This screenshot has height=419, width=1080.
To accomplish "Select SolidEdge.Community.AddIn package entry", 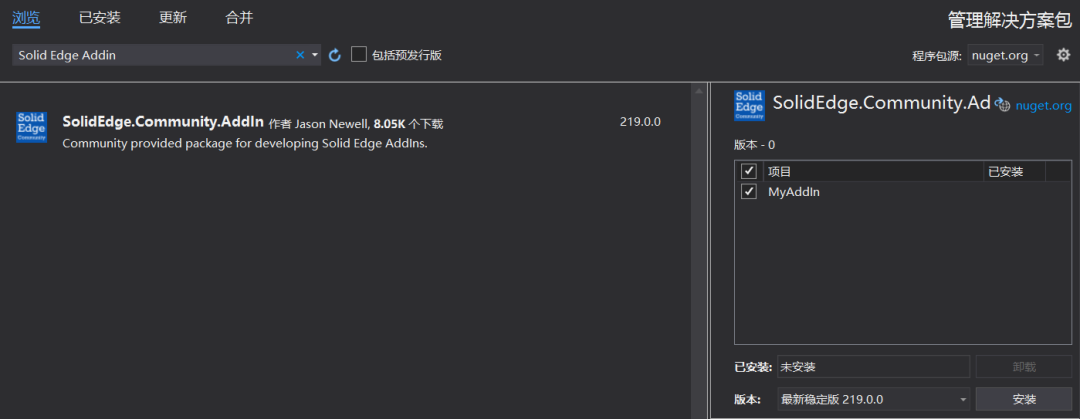I will pyautogui.click(x=344, y=132).
